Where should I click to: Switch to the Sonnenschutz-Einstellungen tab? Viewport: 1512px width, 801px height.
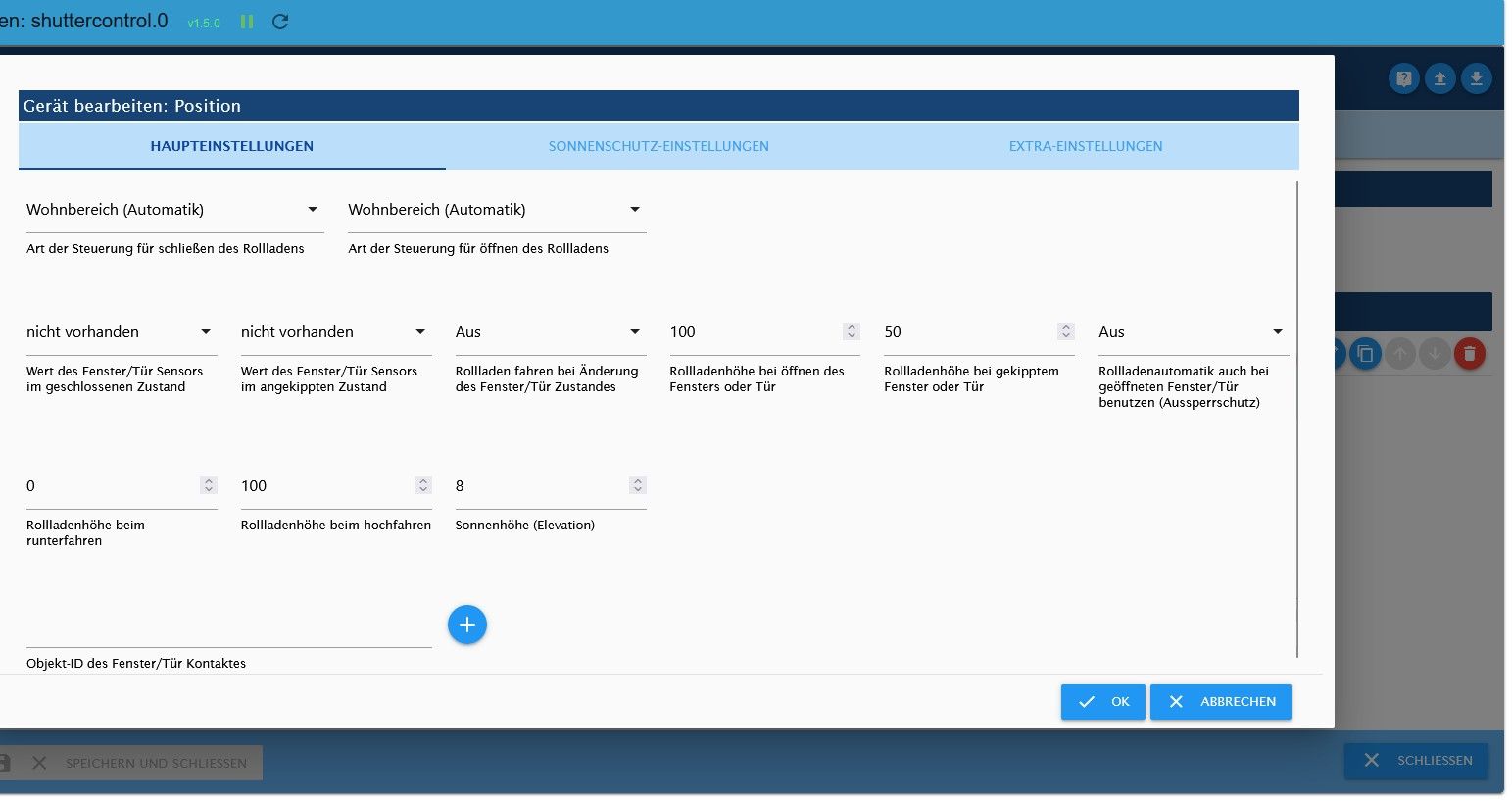coord(658,146)
